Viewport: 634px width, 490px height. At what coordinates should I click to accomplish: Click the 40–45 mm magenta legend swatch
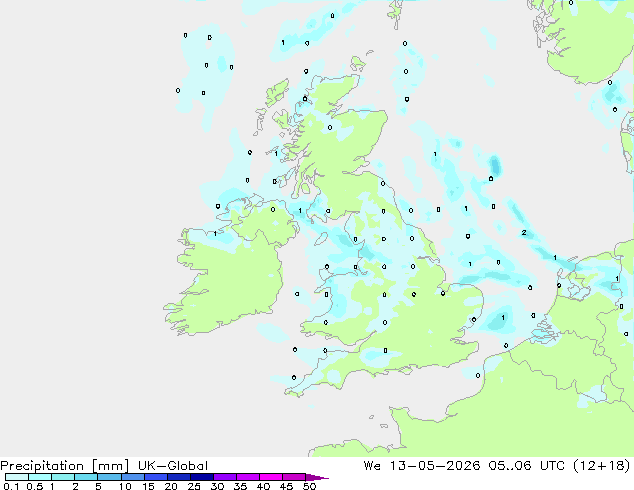click(271, 477)
